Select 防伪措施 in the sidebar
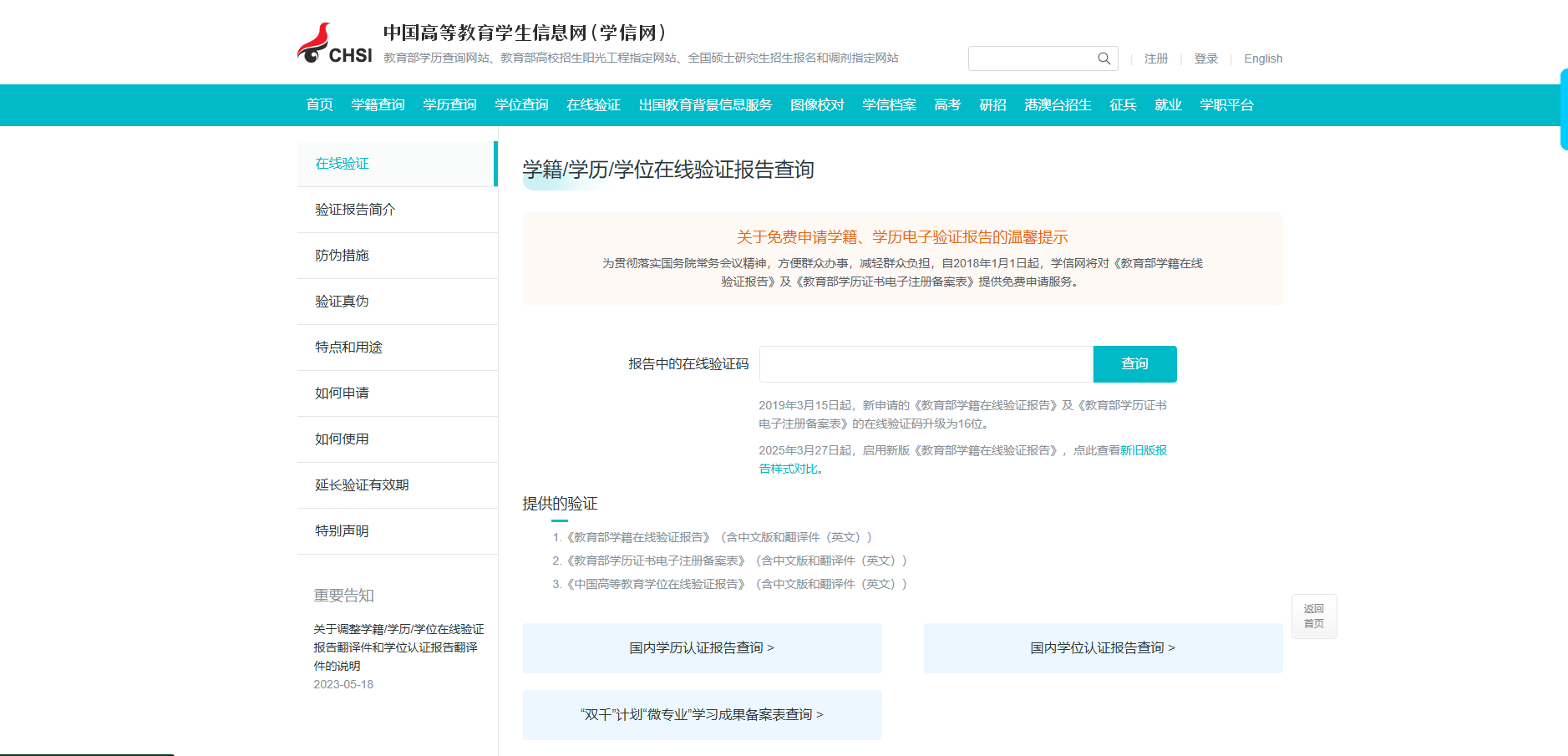1568x756 pixels. click(342, 256)
